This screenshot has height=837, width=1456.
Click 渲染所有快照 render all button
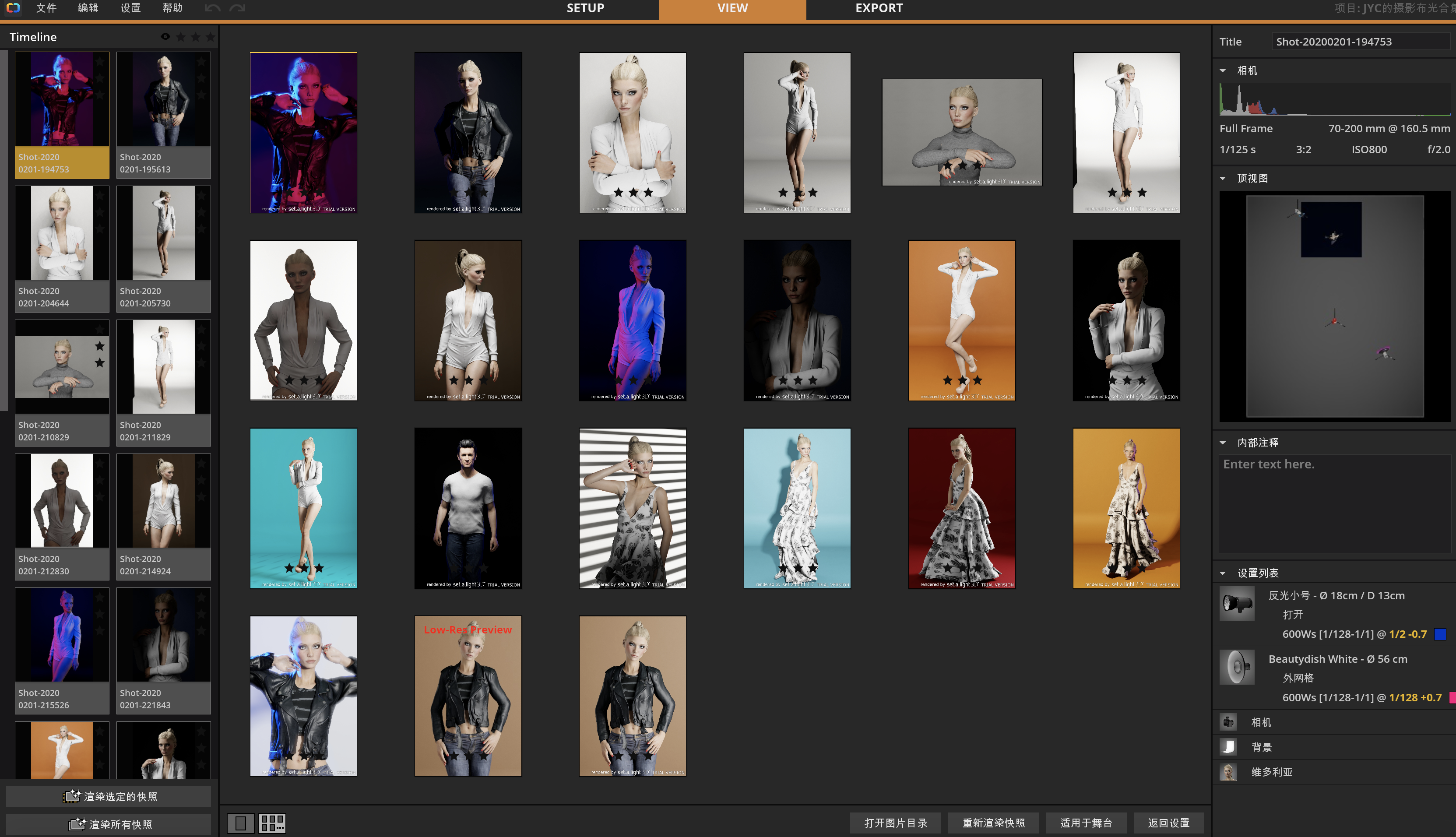[x=109, y=824]
